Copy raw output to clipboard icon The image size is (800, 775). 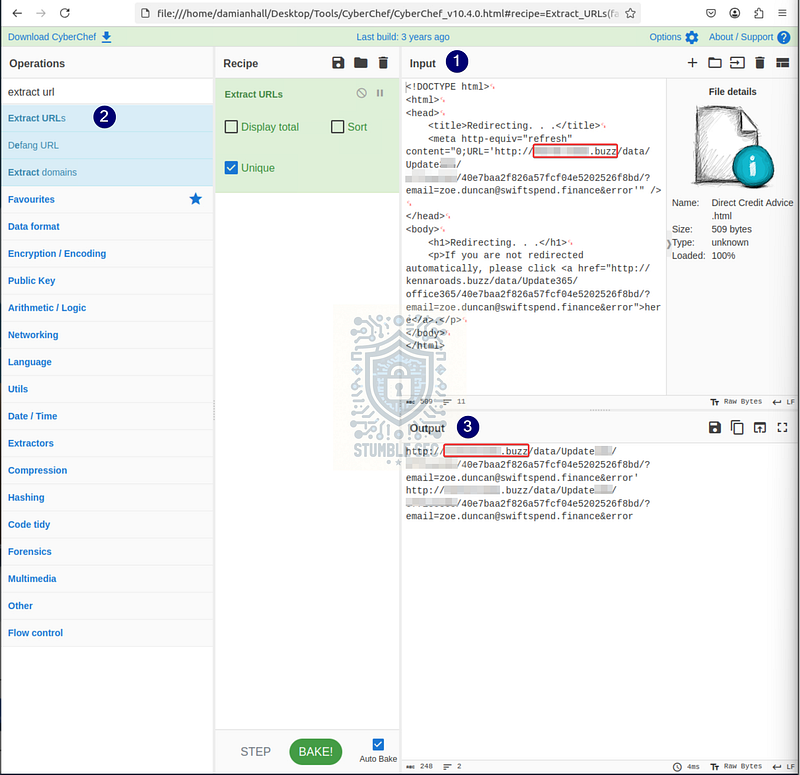click(737, 428)
